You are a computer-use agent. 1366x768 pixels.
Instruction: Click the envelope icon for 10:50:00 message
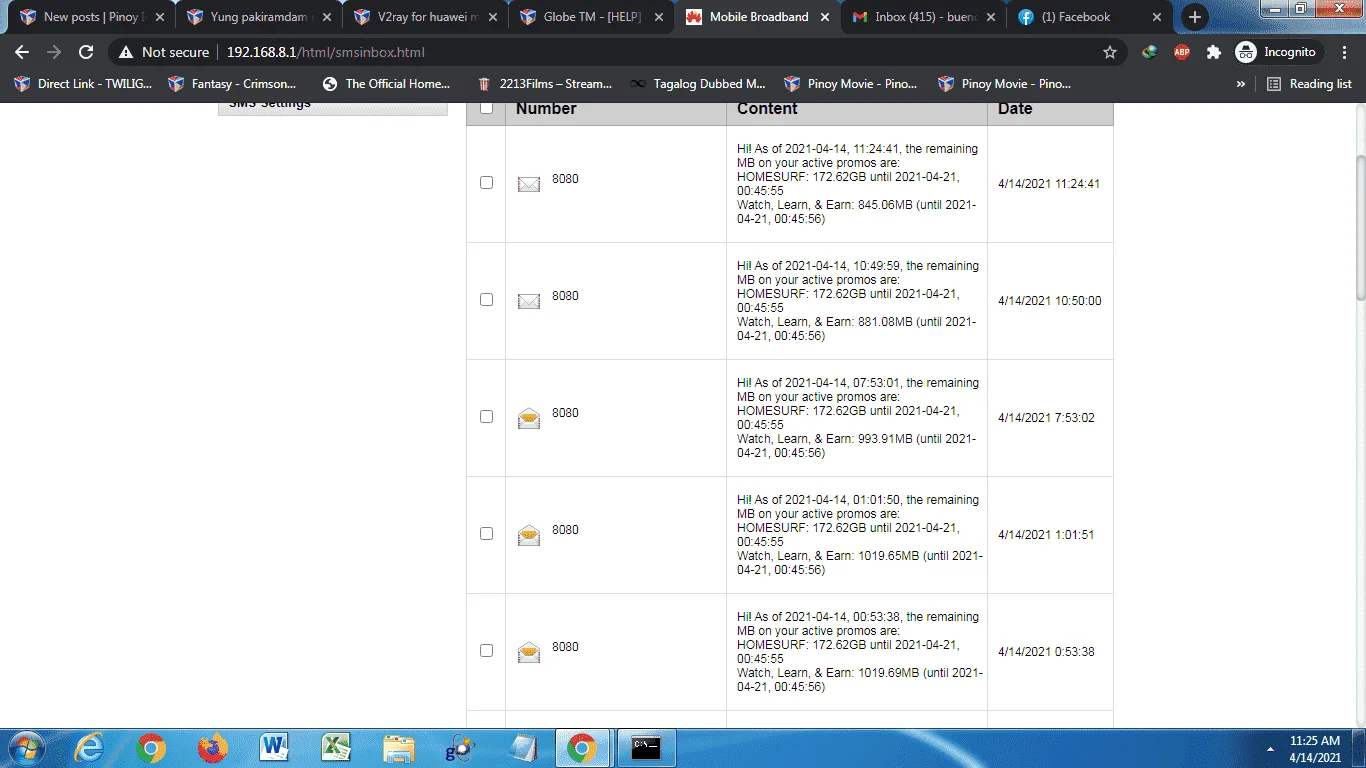click(529, 301)
